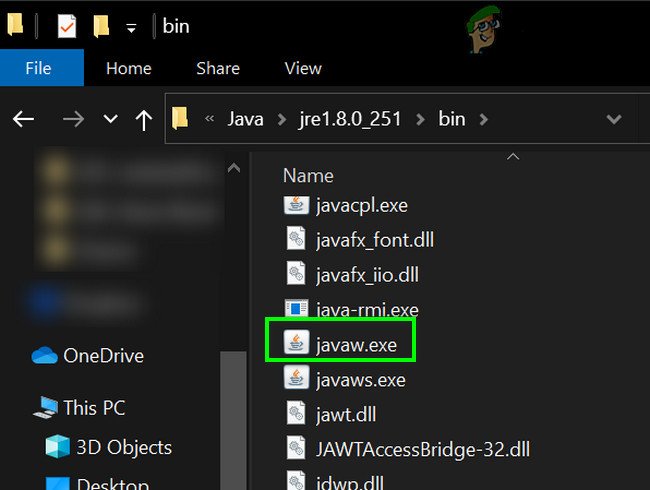The height and width of the screenshot is (490, 650).
Task: Click the OneDrive cloud icon
Action: coord(44,356)
